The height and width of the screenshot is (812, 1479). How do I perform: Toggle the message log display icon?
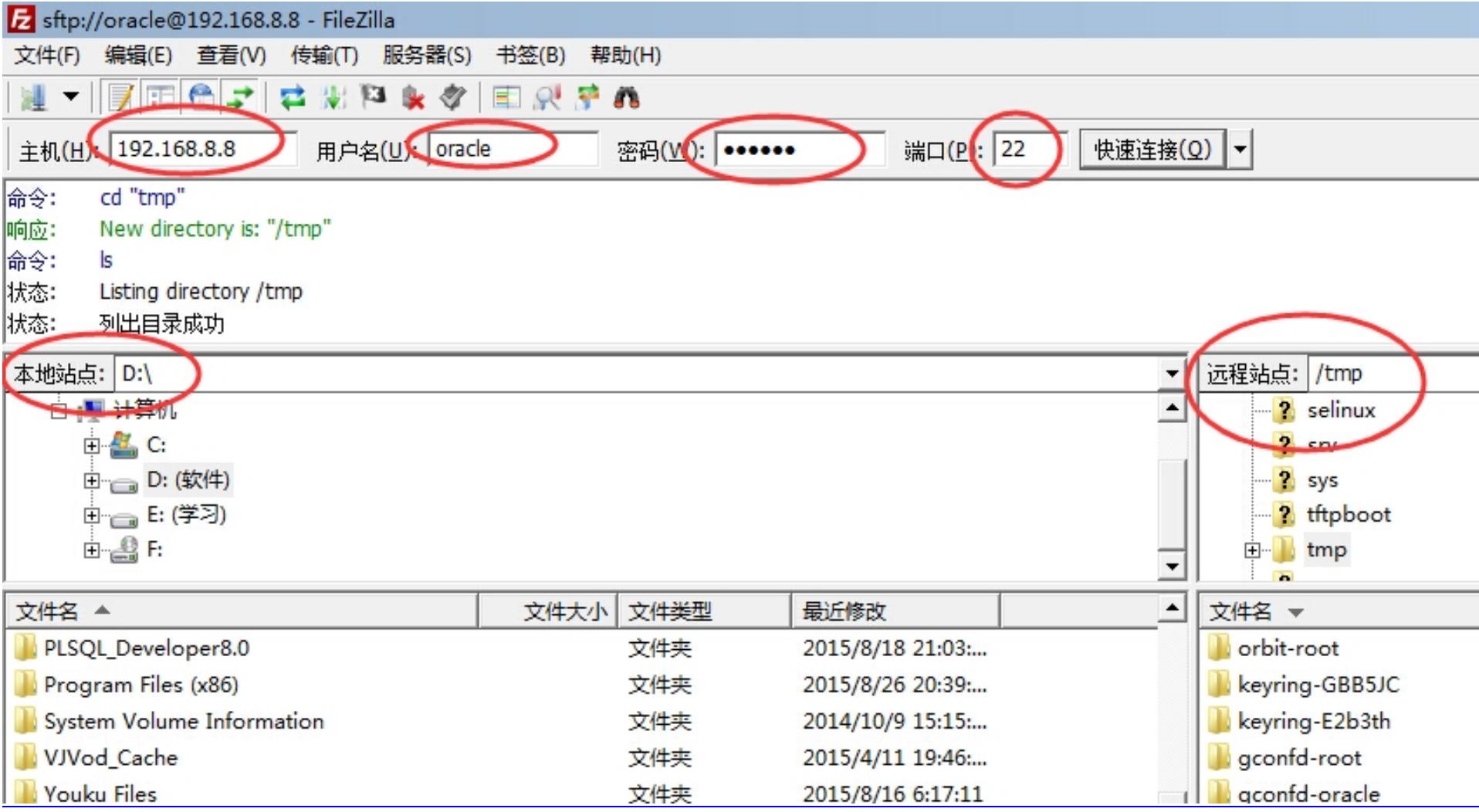coord(121,97)
